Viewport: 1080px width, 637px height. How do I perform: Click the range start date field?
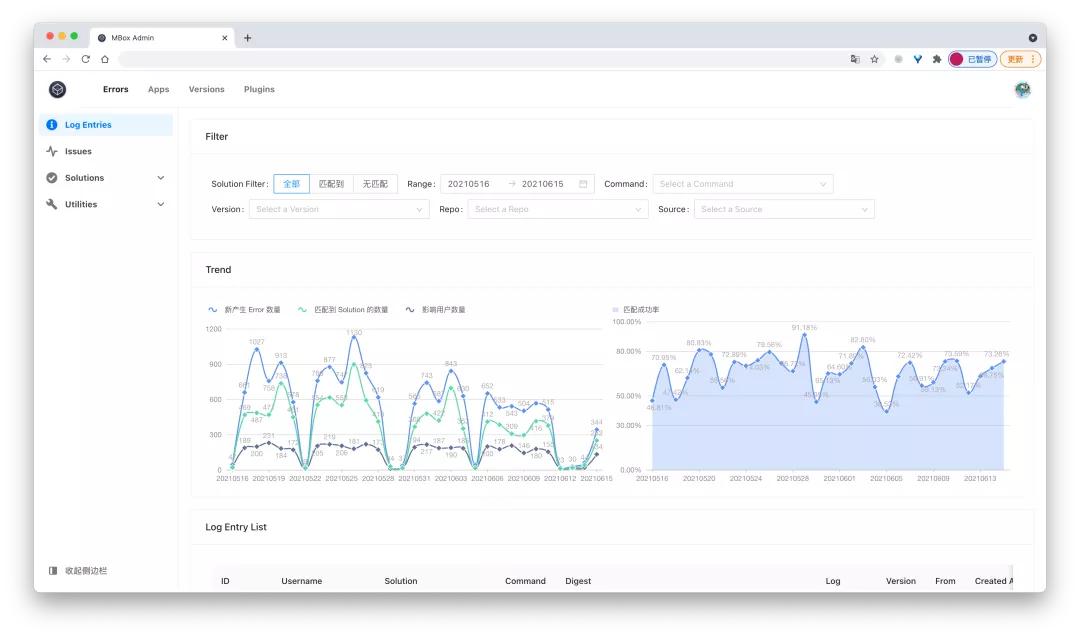click(x=469, y=184)
